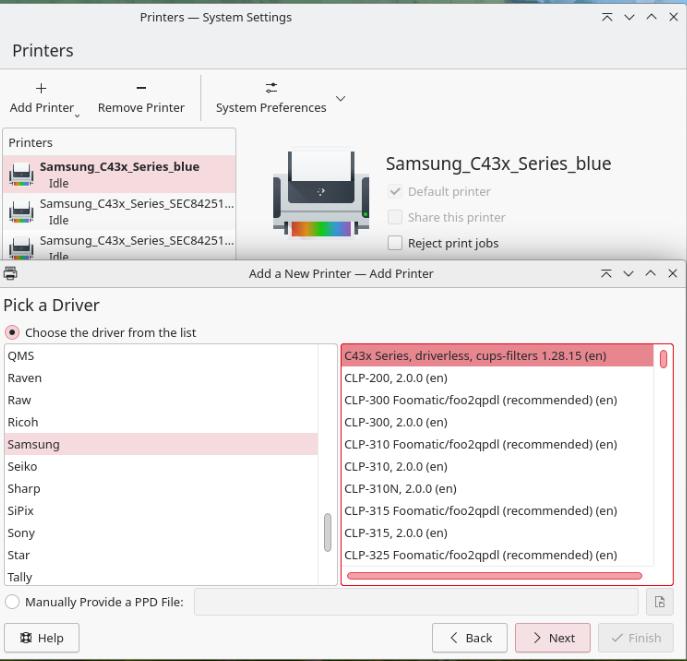Select Sharp manufacturer
Screen dimensions: 687x661
(161, 488)
